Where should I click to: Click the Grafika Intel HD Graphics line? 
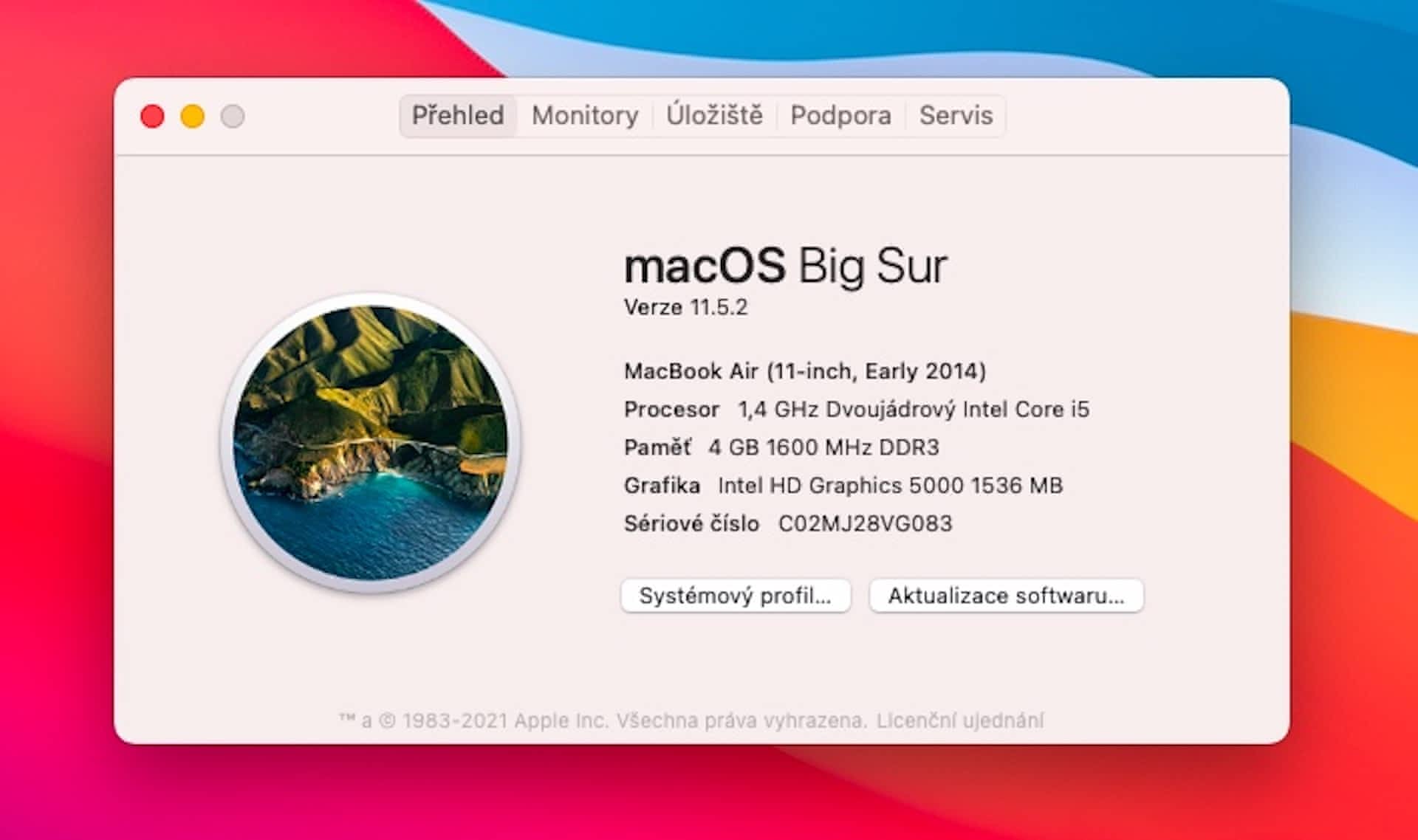point(843,485)
